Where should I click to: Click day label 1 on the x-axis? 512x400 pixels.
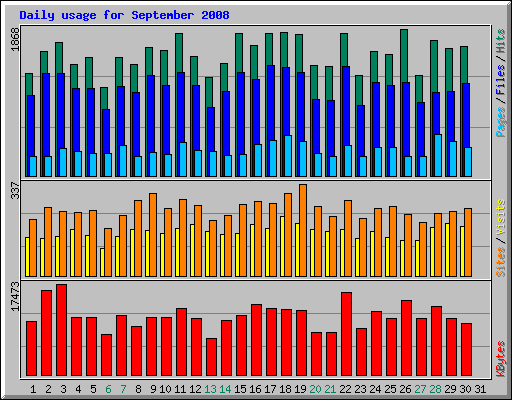33,389
